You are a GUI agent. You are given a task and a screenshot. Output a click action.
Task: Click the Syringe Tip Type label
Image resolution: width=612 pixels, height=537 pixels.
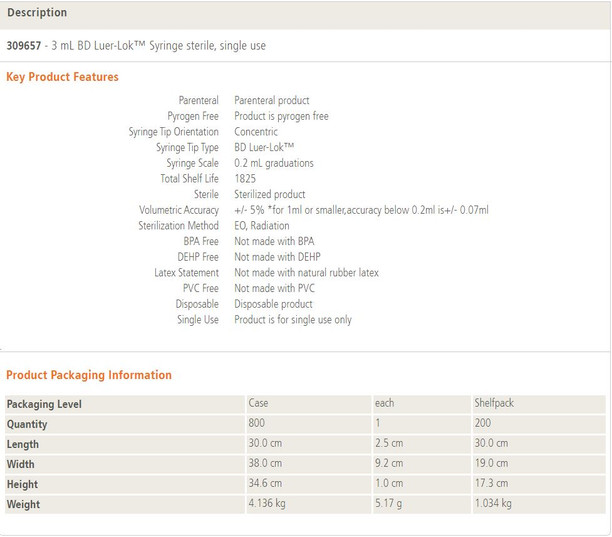tap(187, 148)
